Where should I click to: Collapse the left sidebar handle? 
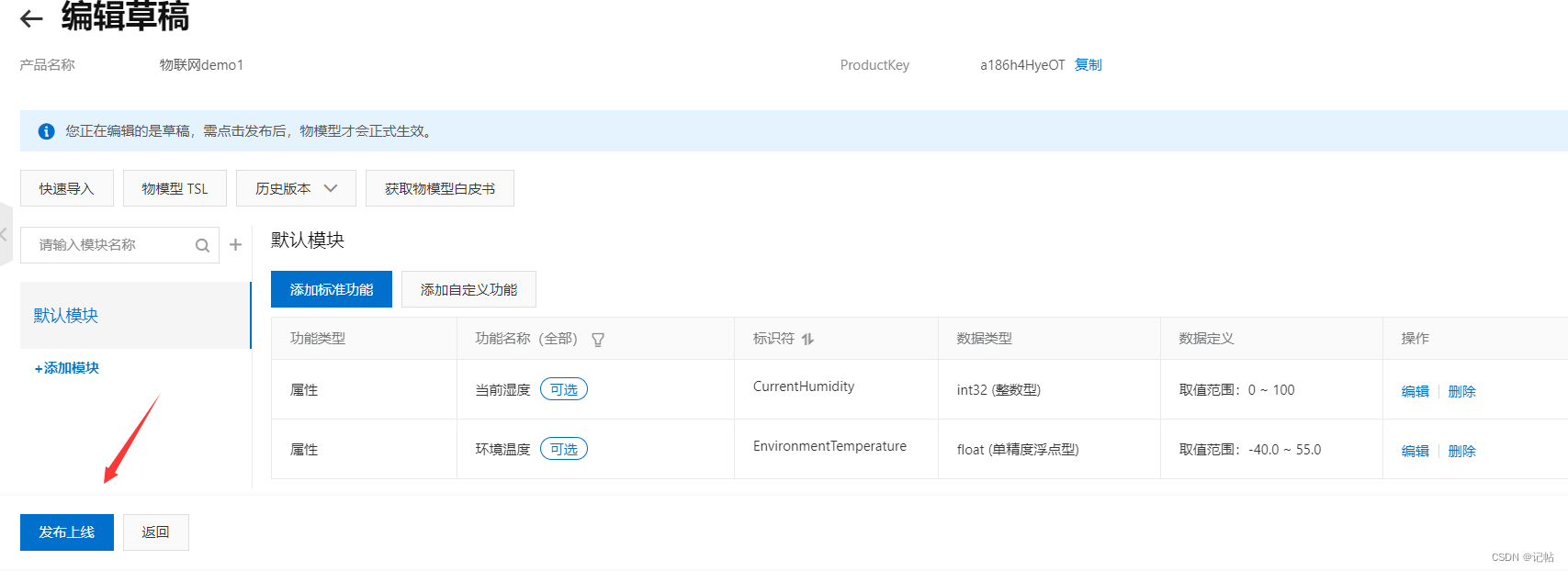[x=5, y=235]
